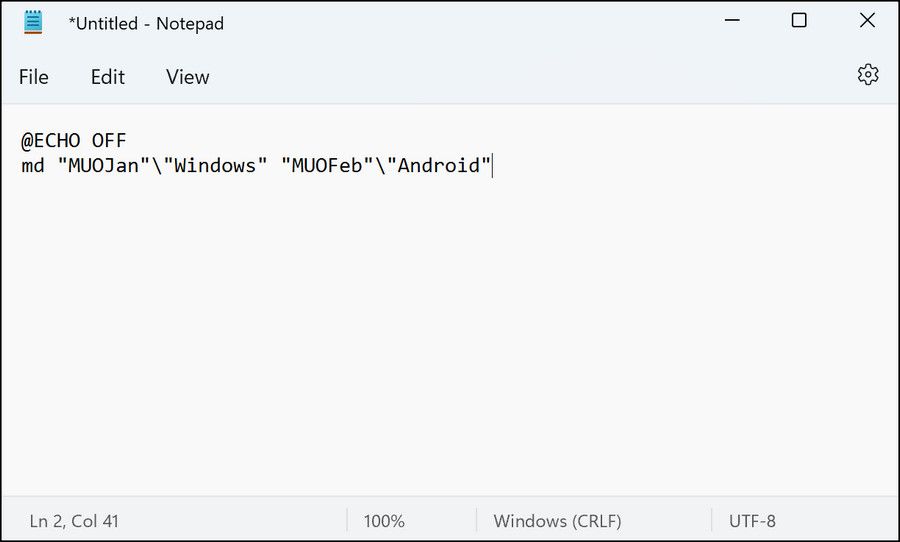This screenshot has width=900, height=542.
Task: Click the "*Untitled - Notepad" title text
Action: [146, 23]
